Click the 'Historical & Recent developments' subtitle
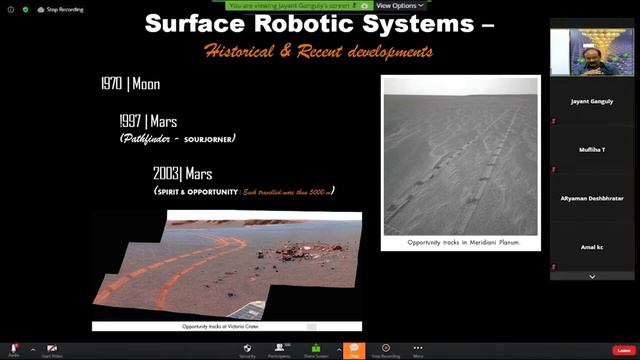The image size is (640, 360). coord(318,51)
